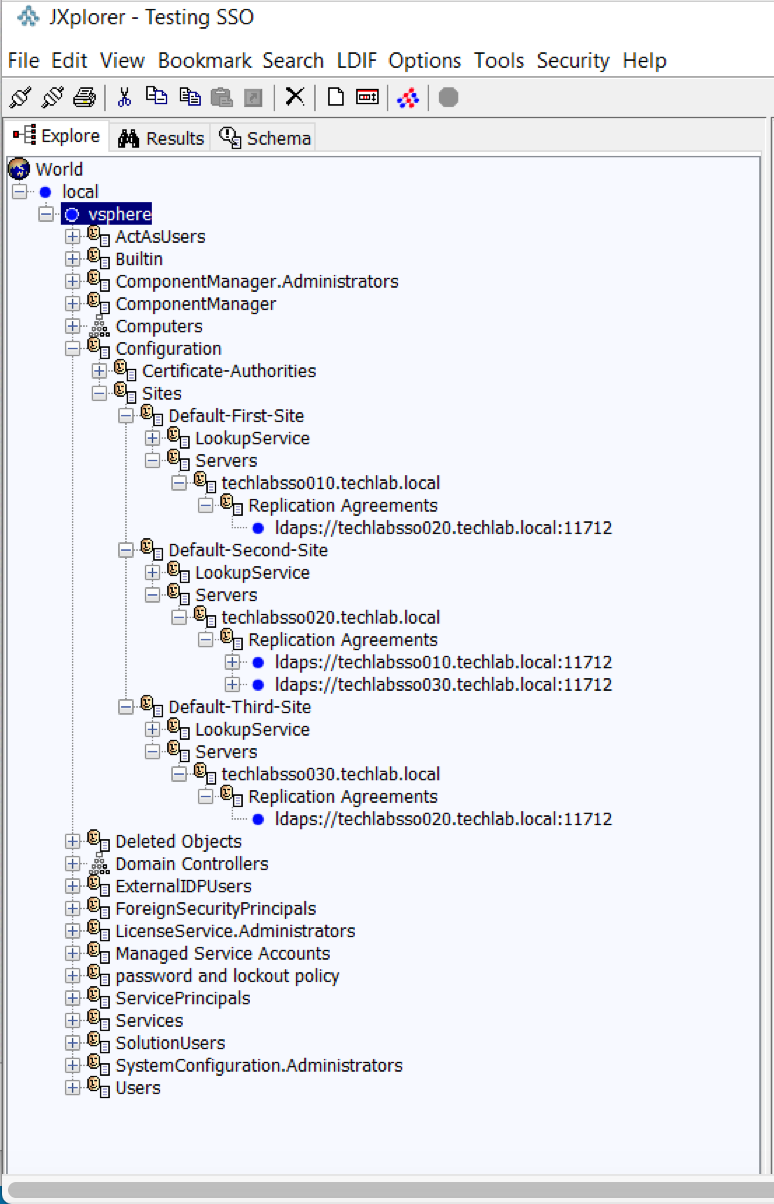Screen dimensions: 774x1204
Task: Select the Explore tab
Action: click(x=56, y=136)
